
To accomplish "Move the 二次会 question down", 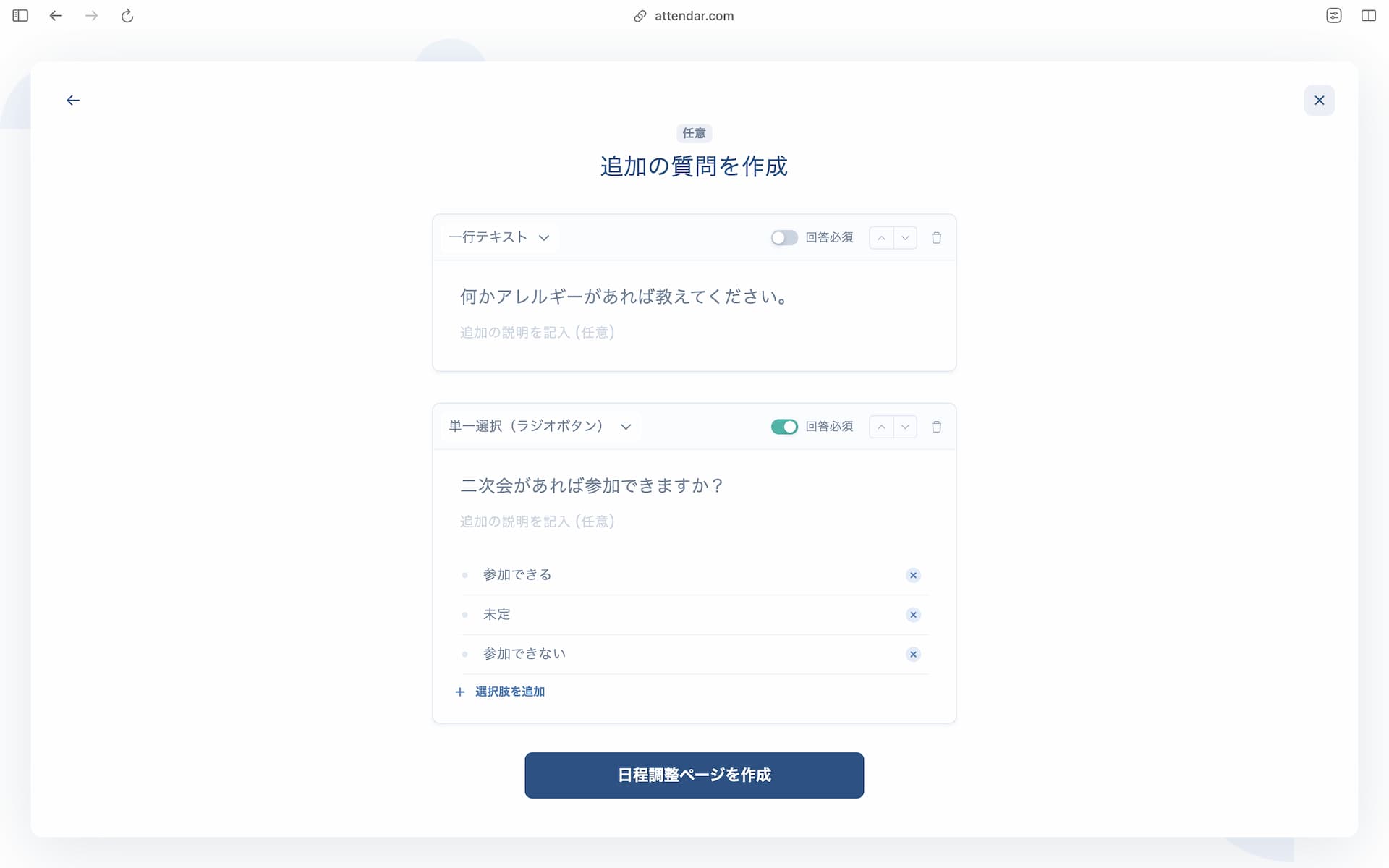I will tap(905, 427).
